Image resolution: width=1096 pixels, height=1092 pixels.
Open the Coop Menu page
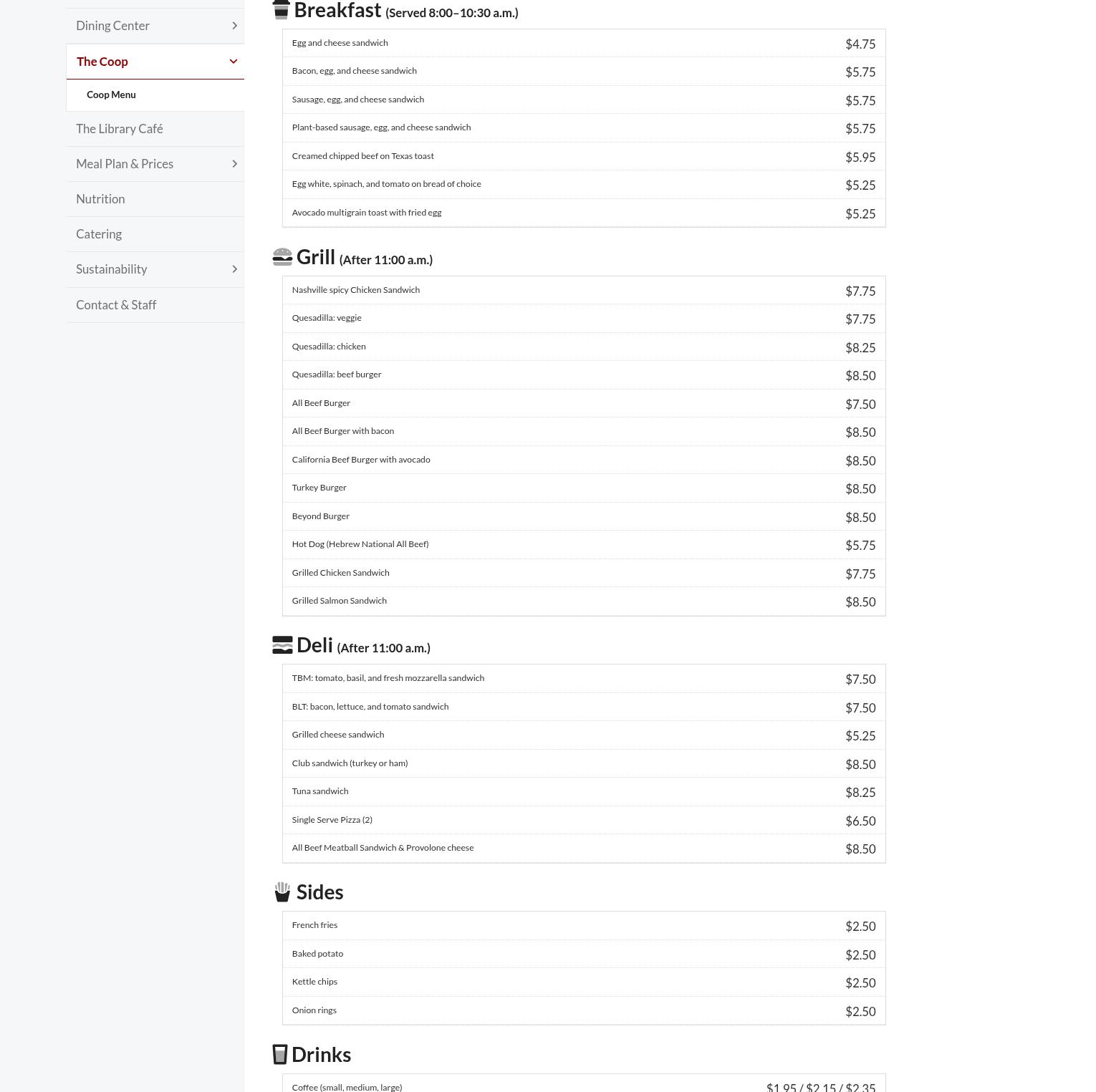pyautogui.click(x=111, y=95)
